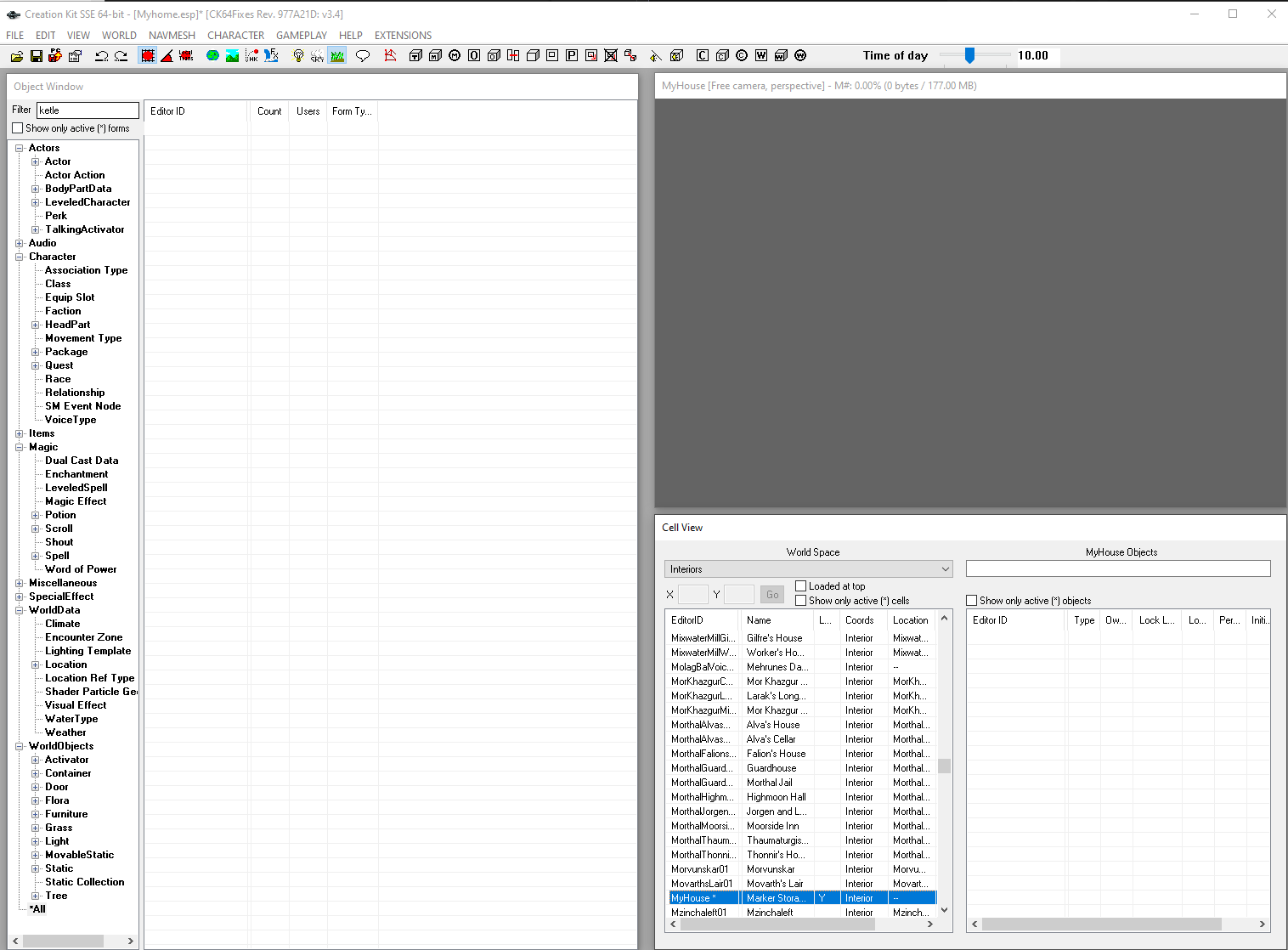This screenshot has width=1288, height=950.
Task: Open the World Space Interiors dropdown
Action: tap(808, 569)
